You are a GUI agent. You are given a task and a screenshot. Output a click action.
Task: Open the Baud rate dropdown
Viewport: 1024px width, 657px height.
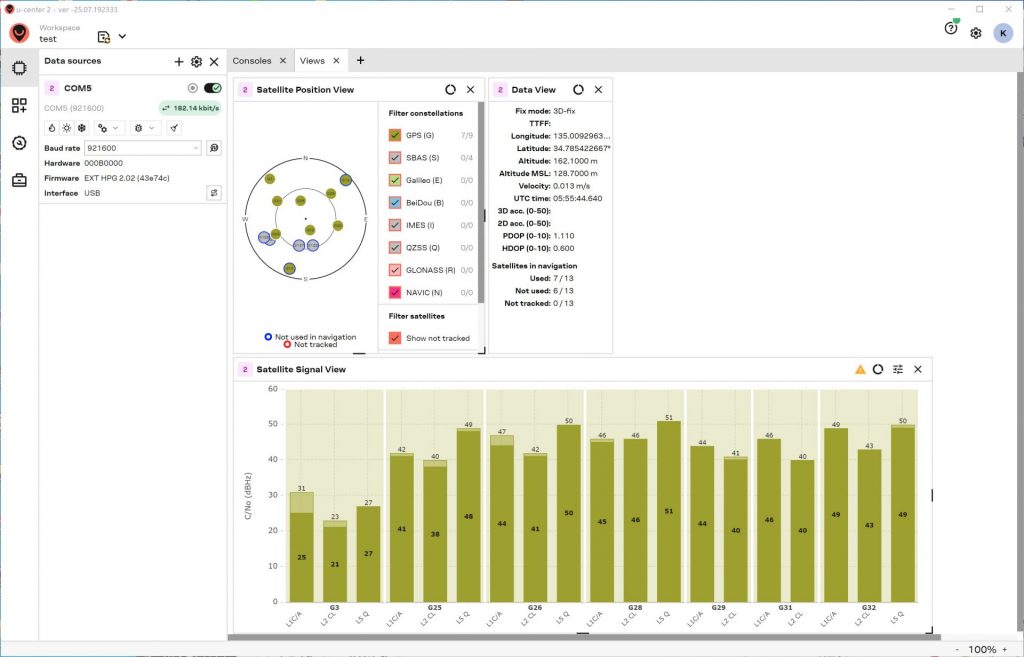click(144, 148)
